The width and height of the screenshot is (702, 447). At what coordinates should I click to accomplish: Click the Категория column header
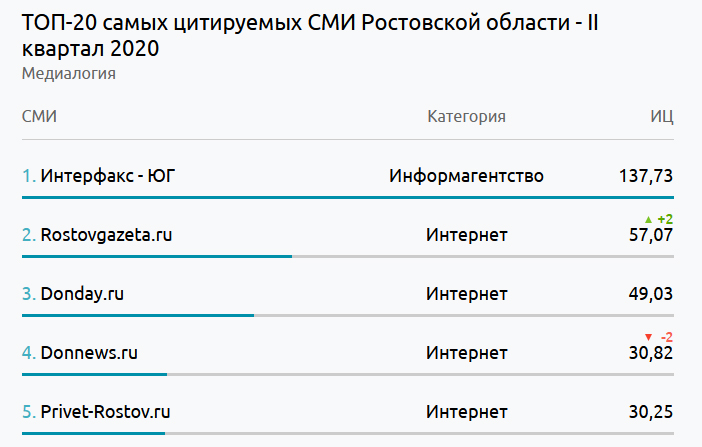tap(466, 117)
